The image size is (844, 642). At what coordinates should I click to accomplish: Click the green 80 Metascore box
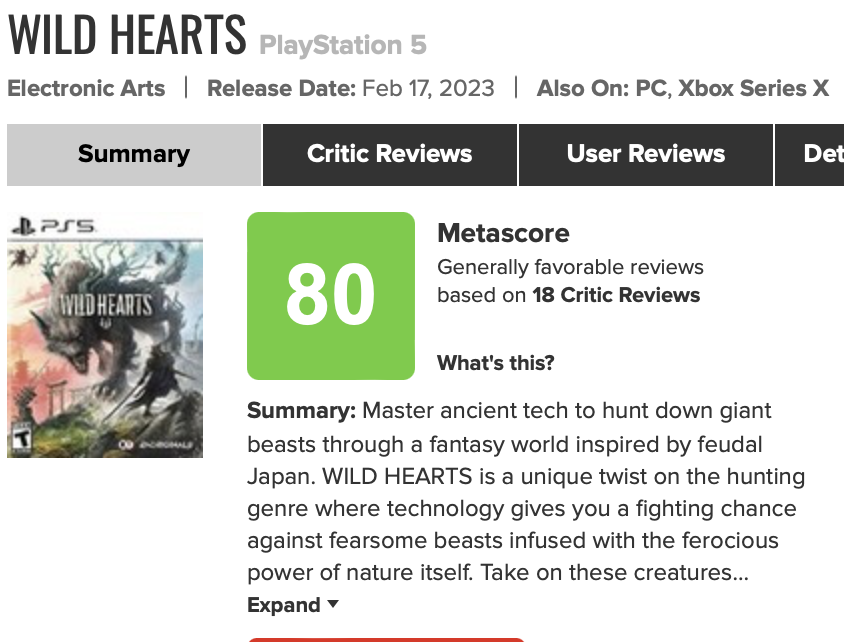pyautogui.click(x=331, y=296)
